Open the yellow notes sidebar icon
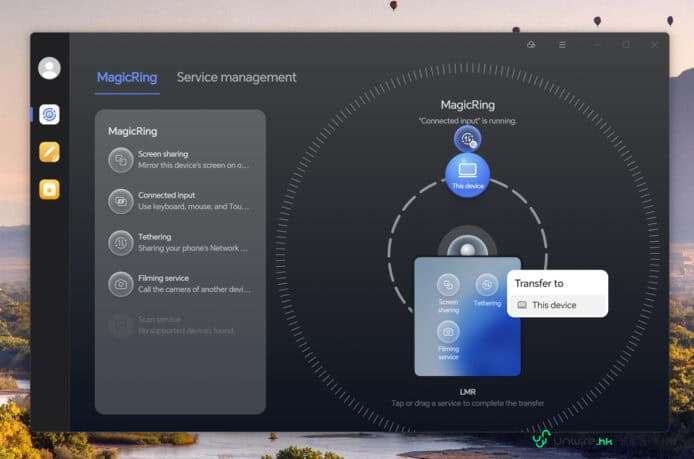 coord(49,151)
